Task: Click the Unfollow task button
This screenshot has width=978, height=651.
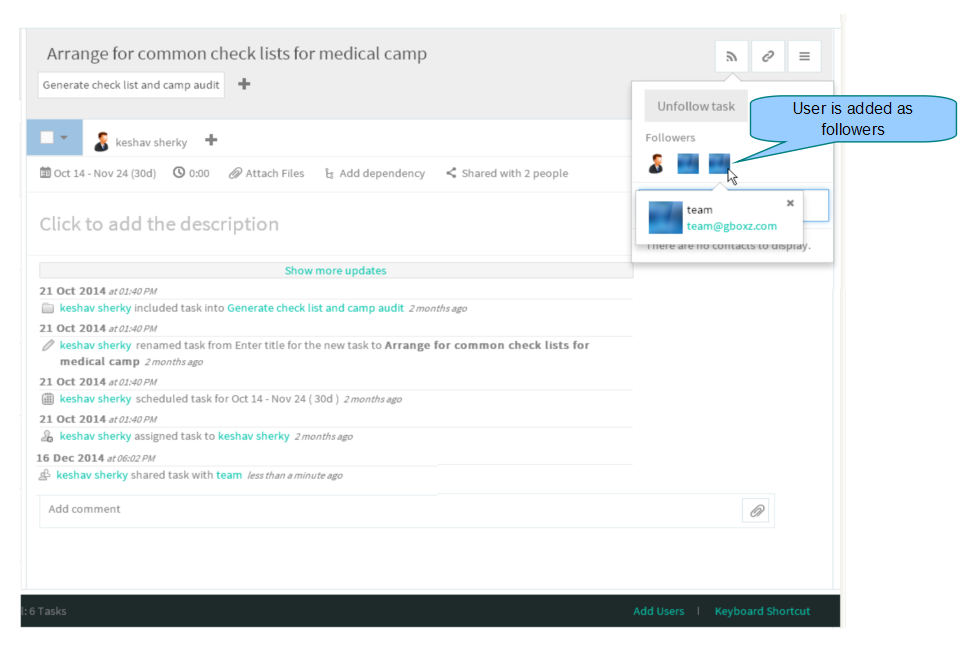Action: (696, 107)
